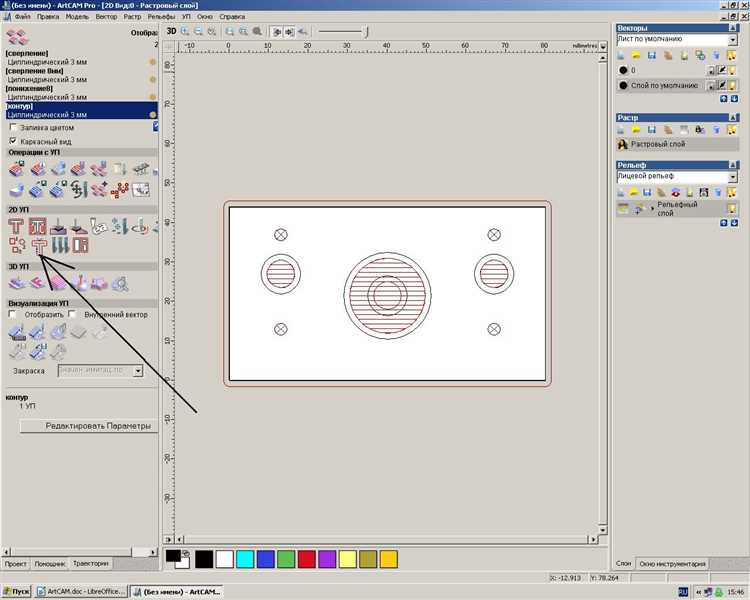This screenshot has height=600, width=750.
Task: Open the pink tiles icon at panel top
Action: (x=17, y=37)
